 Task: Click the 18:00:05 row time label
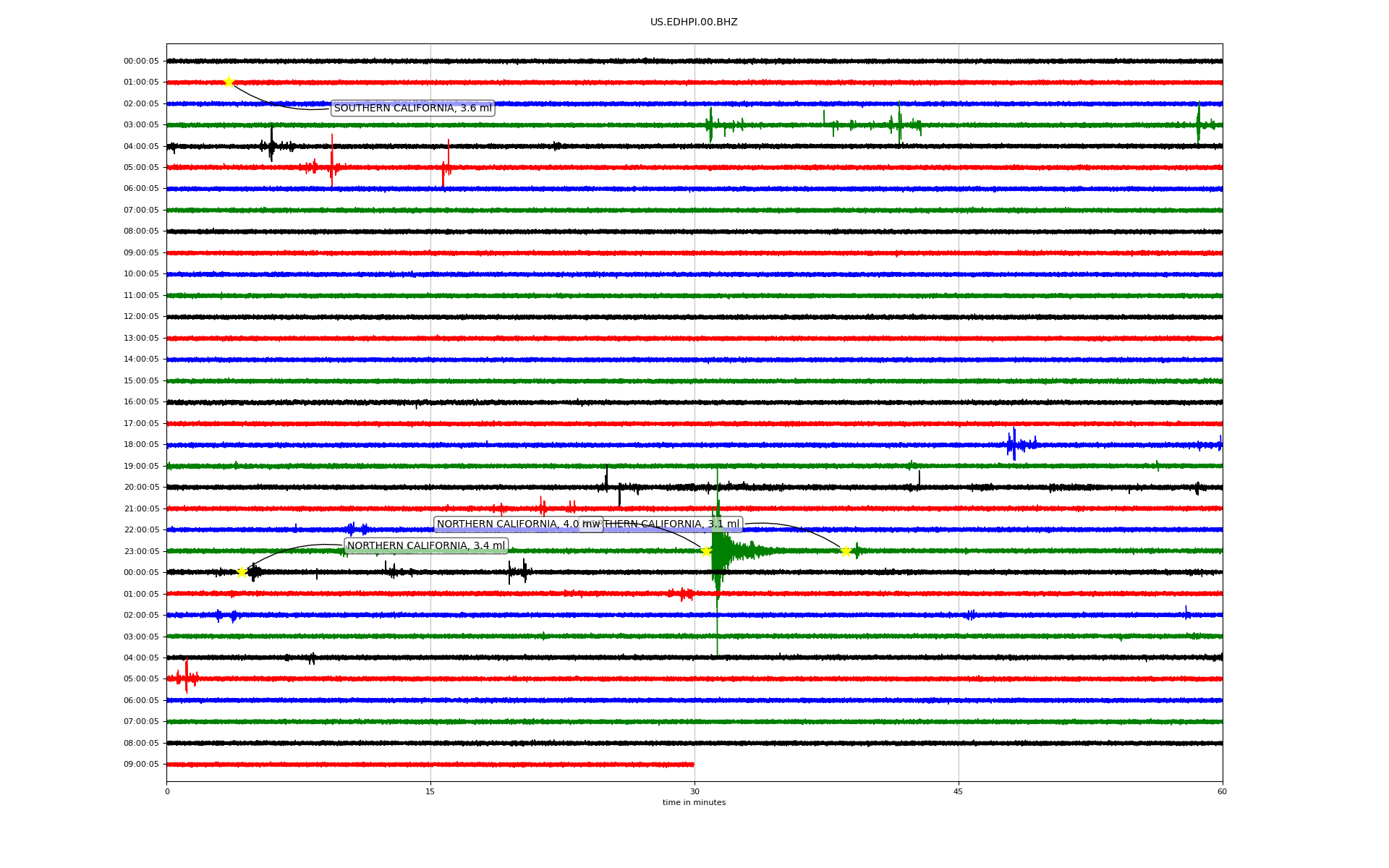click(141, 445)
